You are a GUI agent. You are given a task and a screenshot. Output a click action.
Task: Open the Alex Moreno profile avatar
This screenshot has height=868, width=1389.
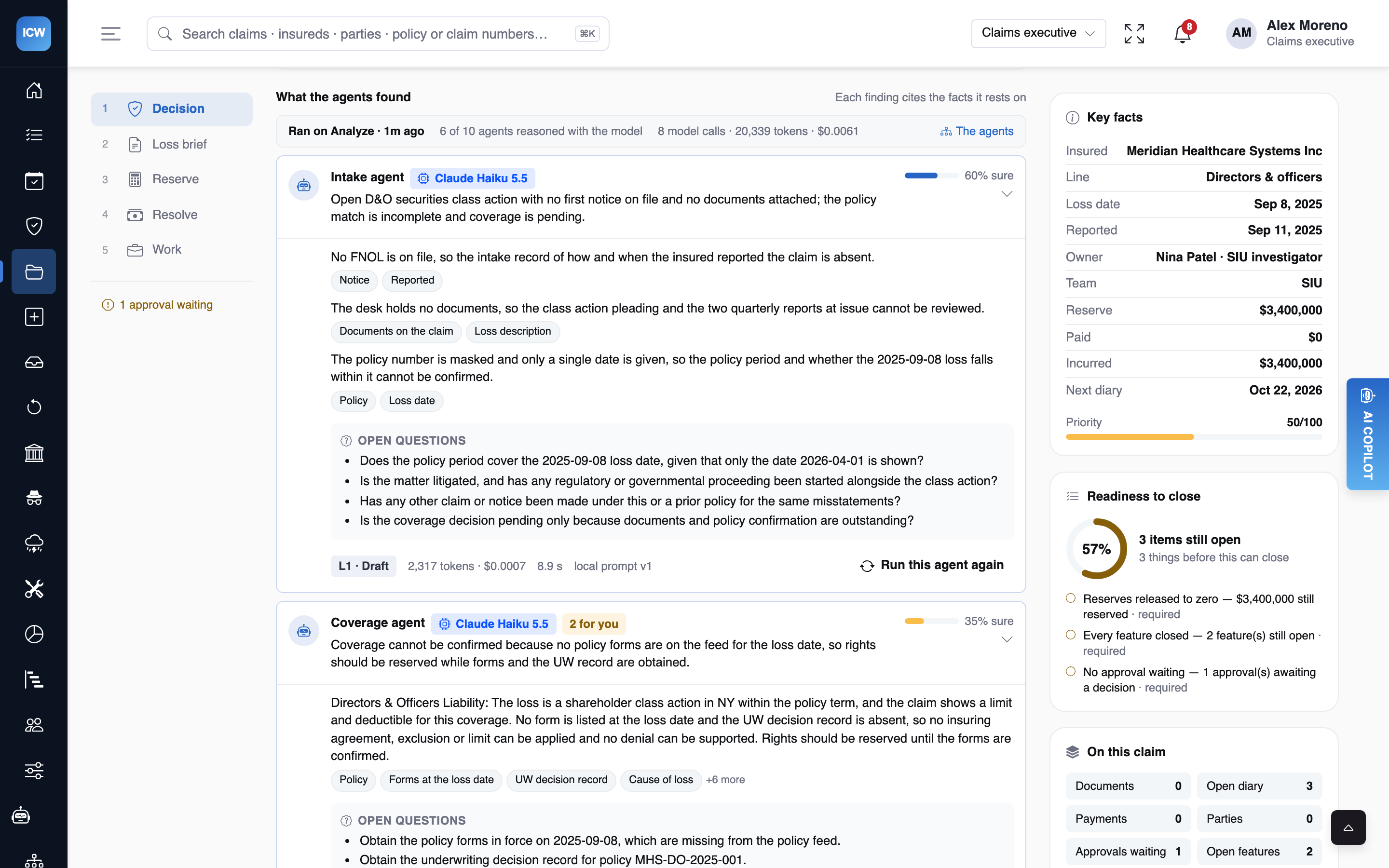(x=1241, y=33)
